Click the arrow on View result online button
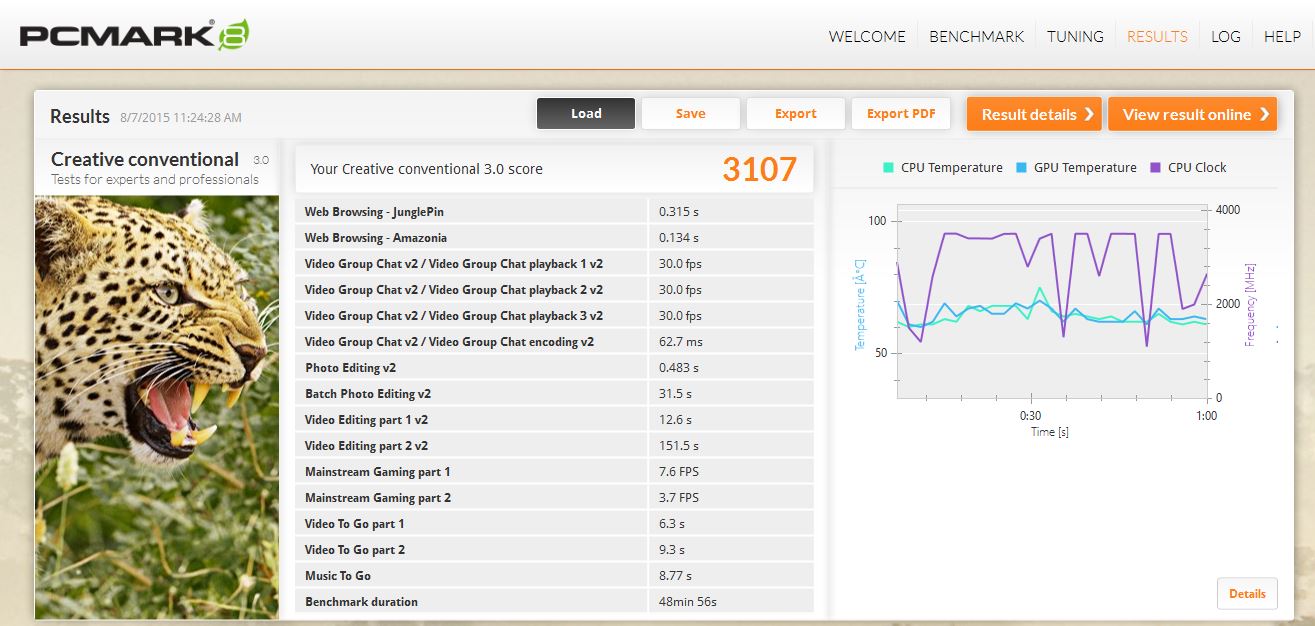Image resolution: width=1315 pixels, height=626 pixels. 1264,113
